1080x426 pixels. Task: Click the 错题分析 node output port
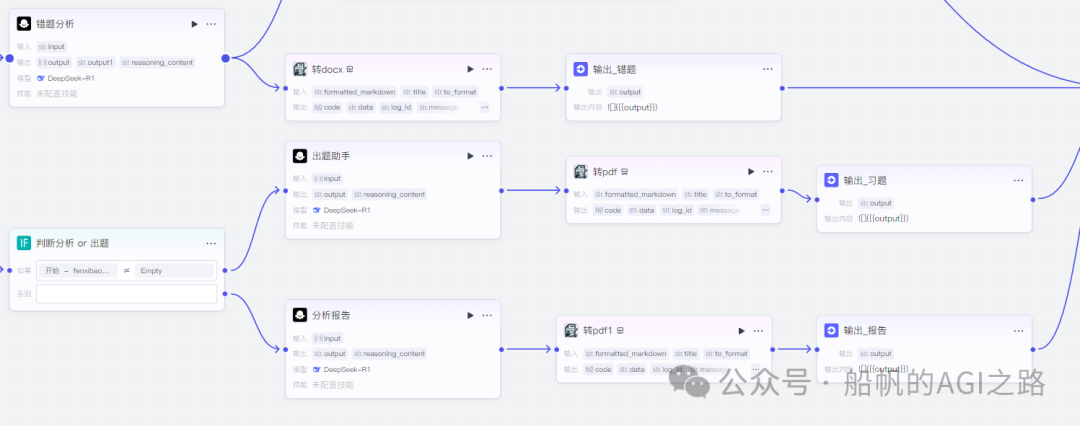tap(225, 58)
